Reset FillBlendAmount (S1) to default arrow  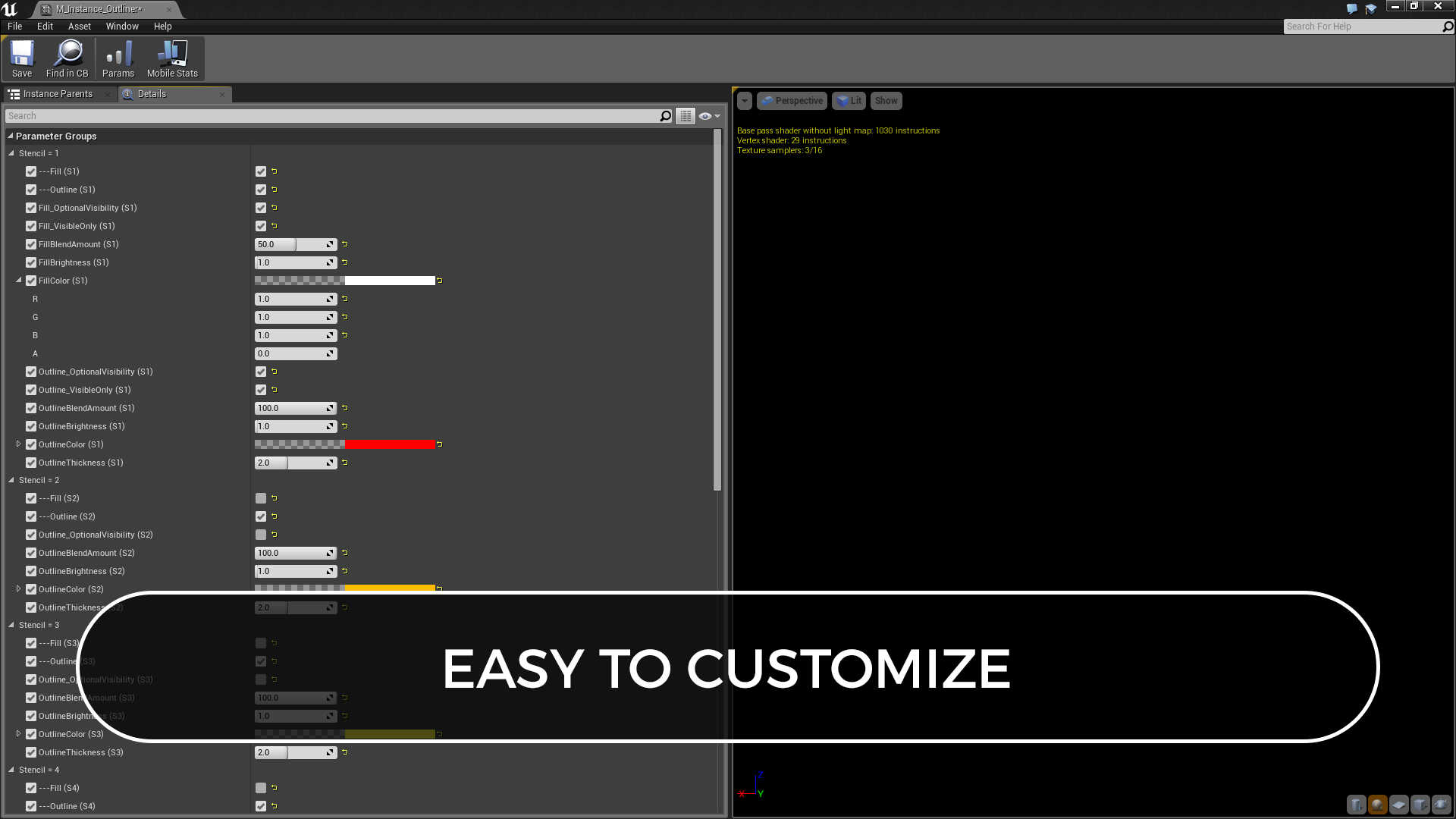tap(345, 244)
